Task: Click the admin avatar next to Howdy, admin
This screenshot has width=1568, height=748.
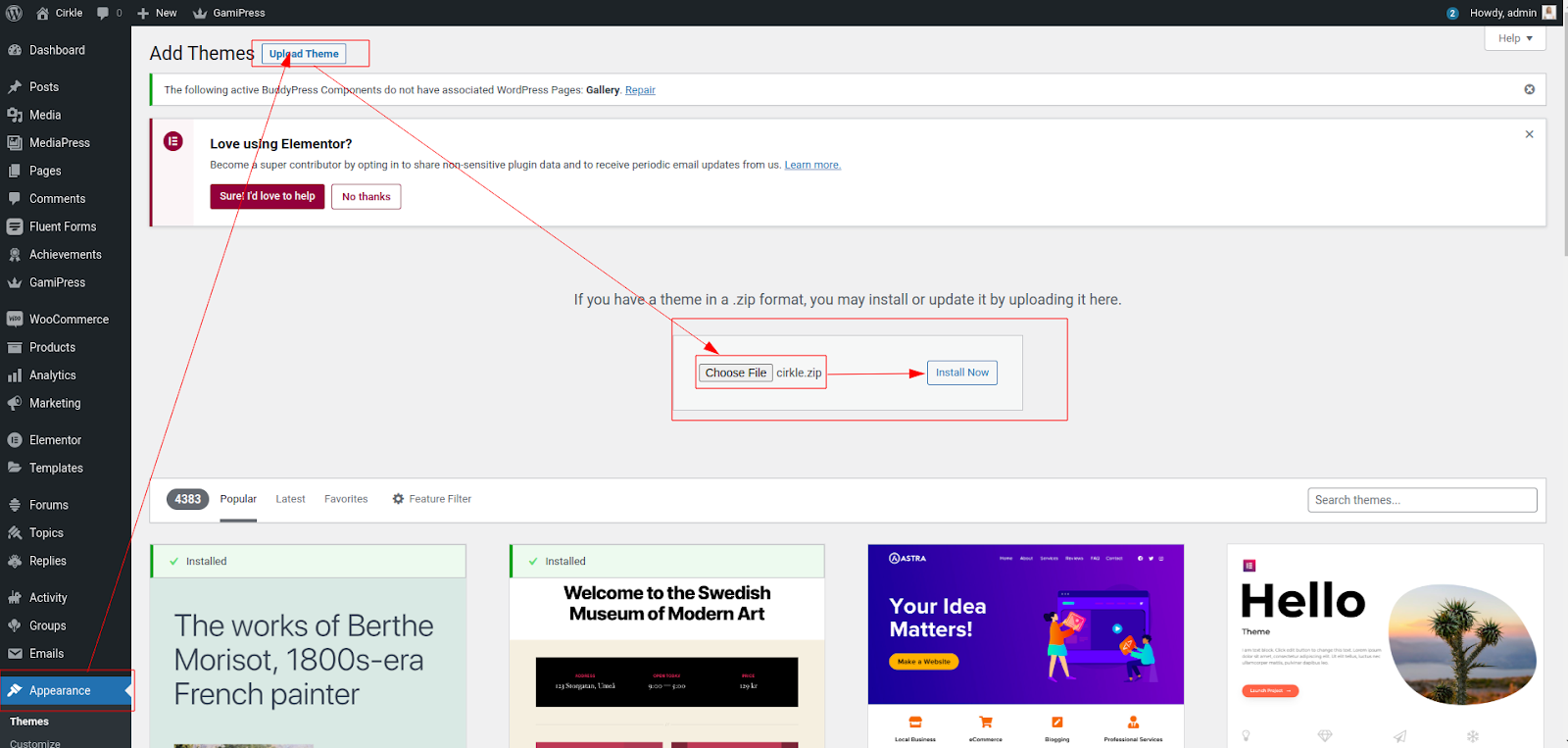Action: [x=1549, y=13]
